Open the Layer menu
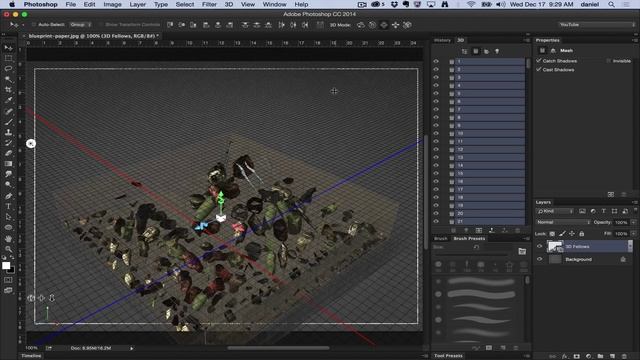The image size is (640, 360). [x=138, y=4]
